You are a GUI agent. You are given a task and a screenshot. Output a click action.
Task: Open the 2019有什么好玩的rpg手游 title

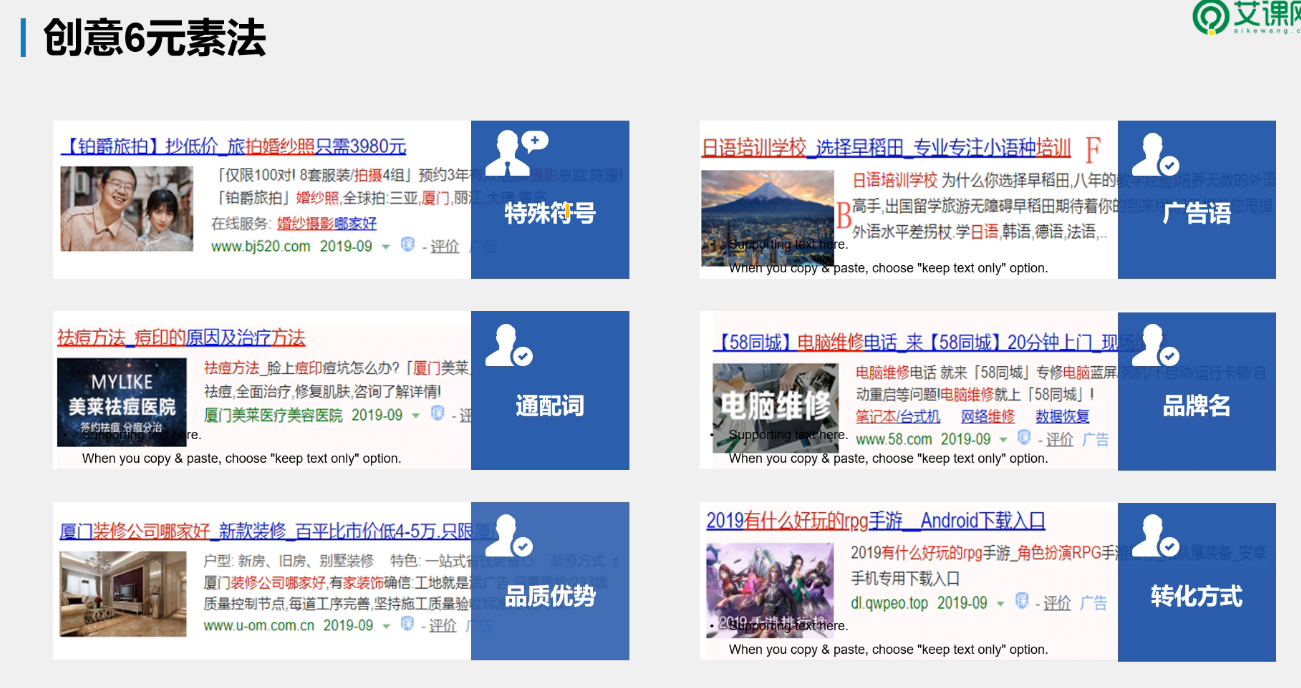pos(876,520)
